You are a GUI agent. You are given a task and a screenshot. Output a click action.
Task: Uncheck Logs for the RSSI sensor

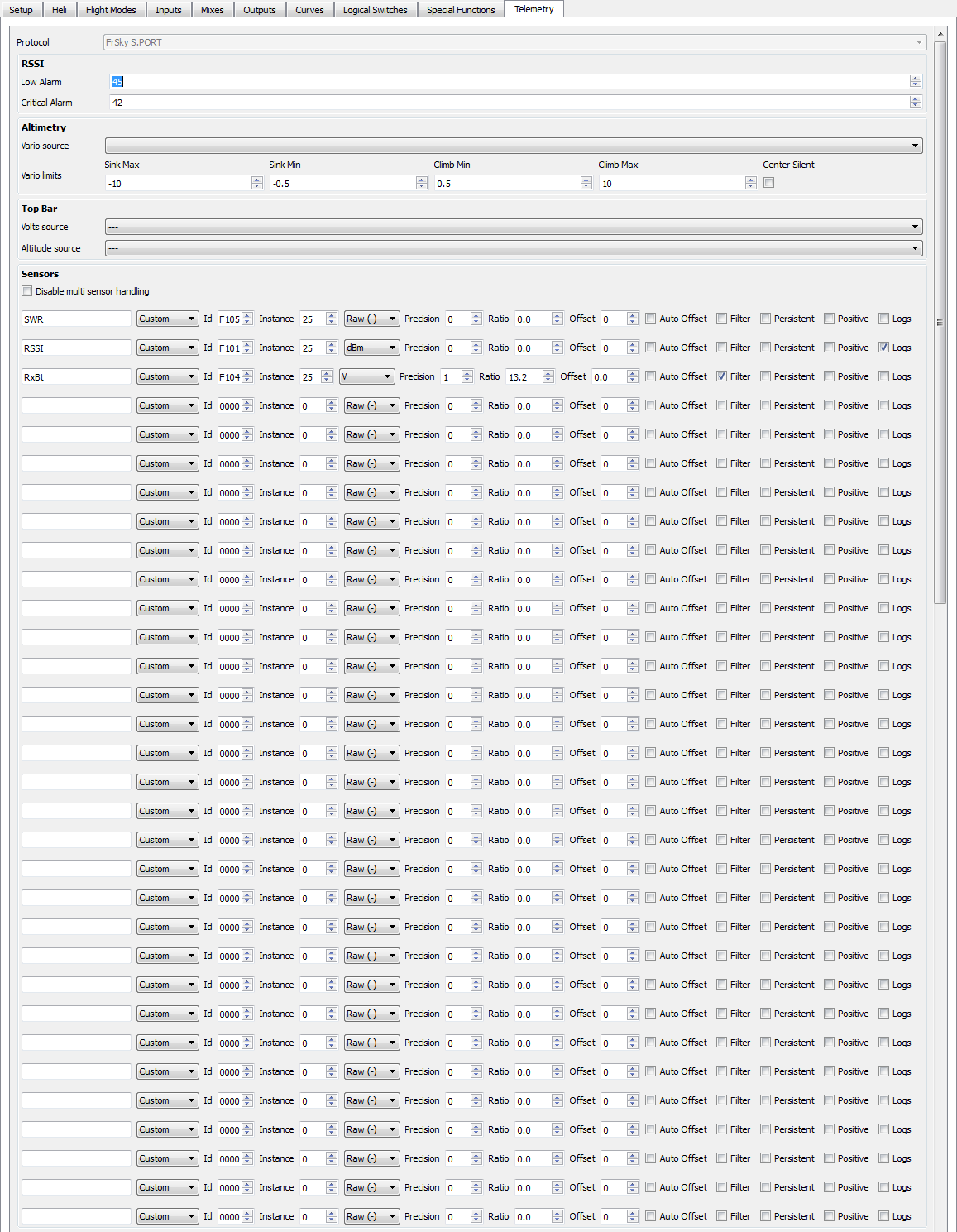(884, 348)
